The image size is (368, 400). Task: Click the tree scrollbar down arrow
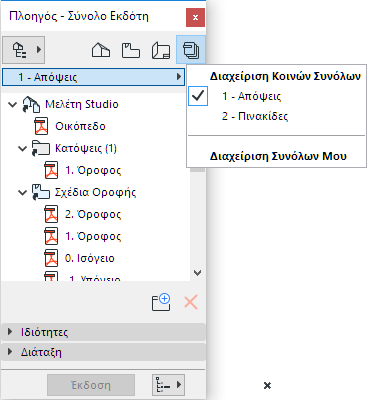pyautogui.click(x=198, y=273)
